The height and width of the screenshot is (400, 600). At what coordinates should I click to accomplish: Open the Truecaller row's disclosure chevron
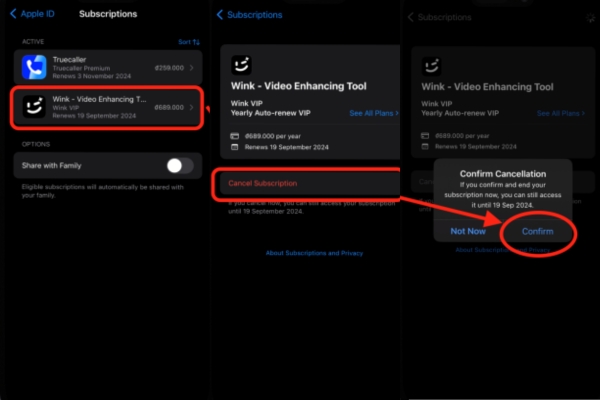point(193,67)
